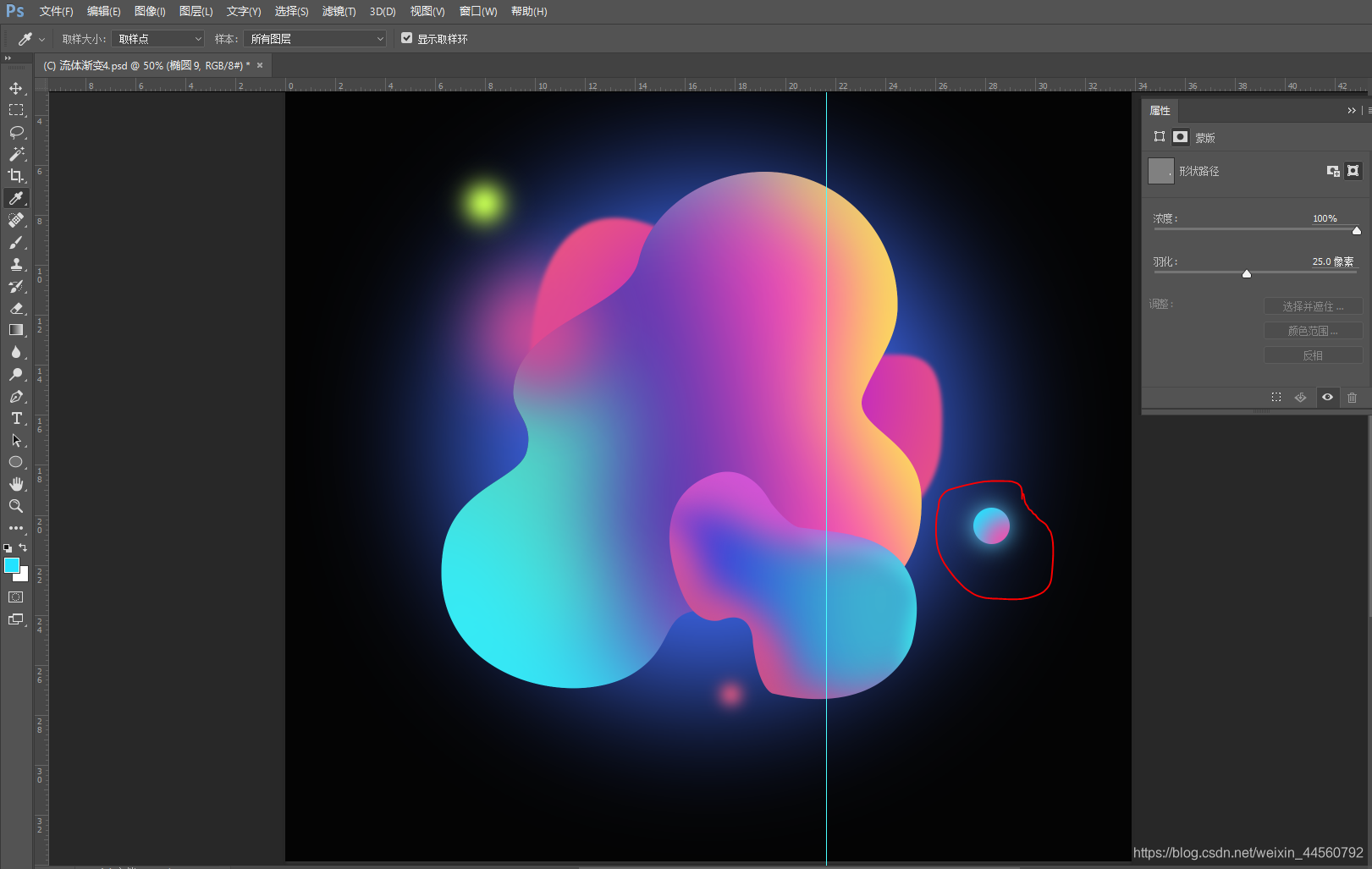Open the 样本 dropdown showing 所有图层
This screenshot has height=869, width=1372.
click(x=315, y=39)
